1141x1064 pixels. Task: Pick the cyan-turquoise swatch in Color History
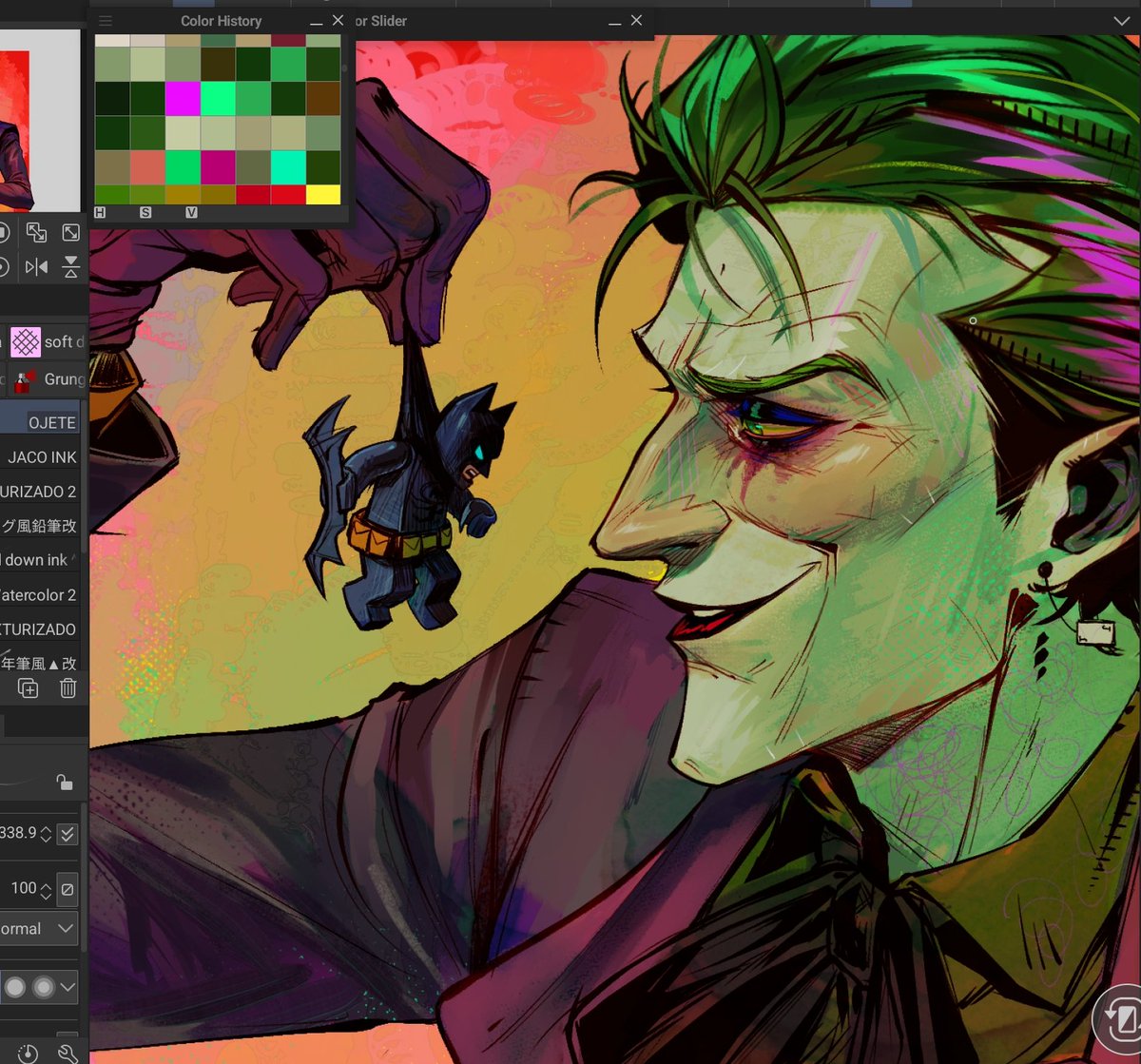[x=288, y=167]
